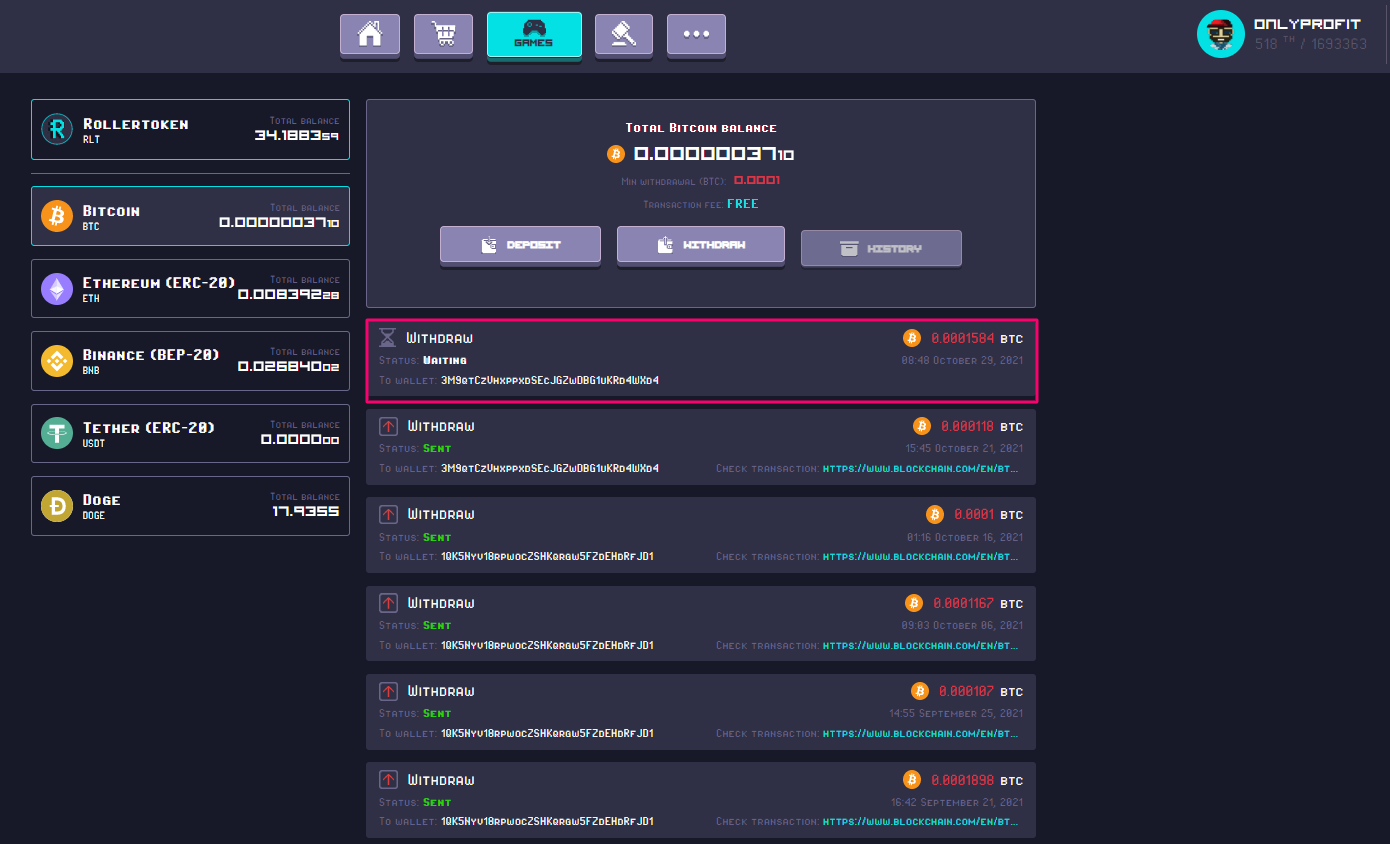Click Bitcoin icon beside total balance
Image resolution: width=1390 pixels, height=844 pixels.
pos(616,154)
